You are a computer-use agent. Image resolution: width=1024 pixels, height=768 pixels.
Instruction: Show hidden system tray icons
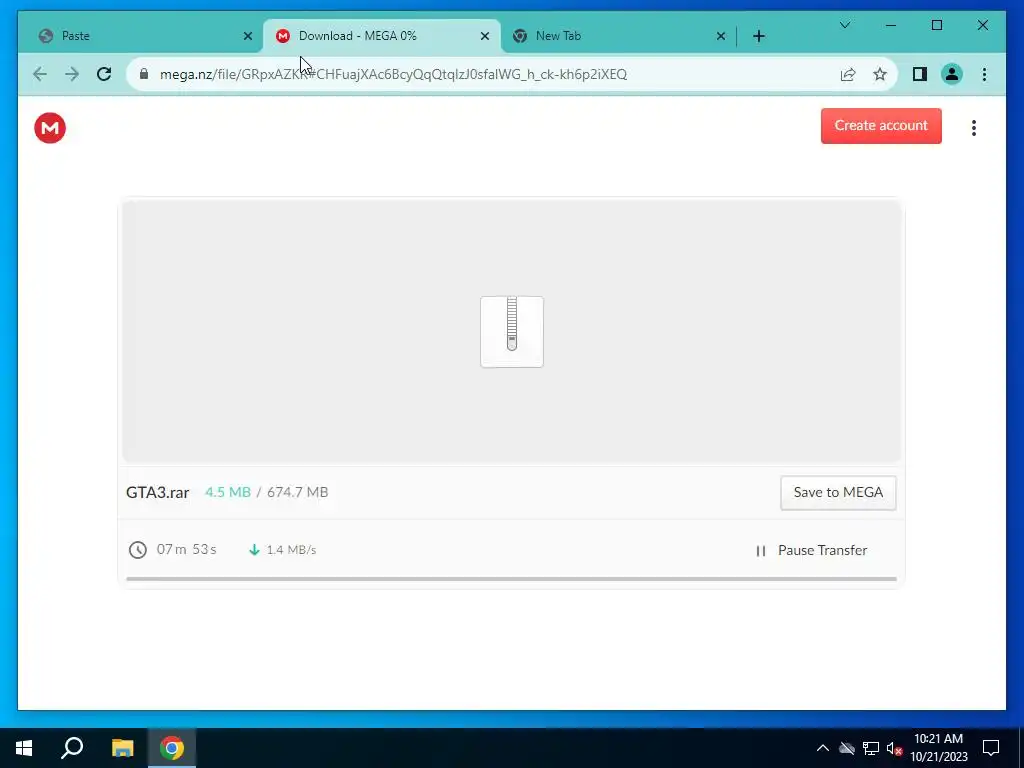click(x=823, y=748)
